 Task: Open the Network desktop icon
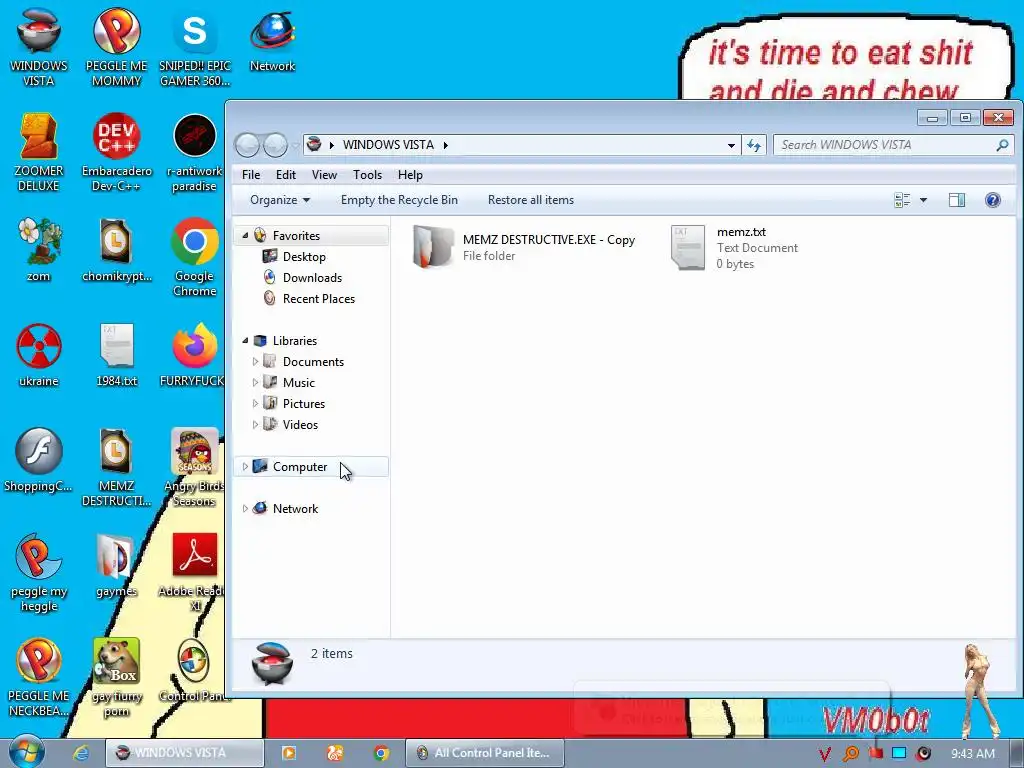[x=272, y=40]
